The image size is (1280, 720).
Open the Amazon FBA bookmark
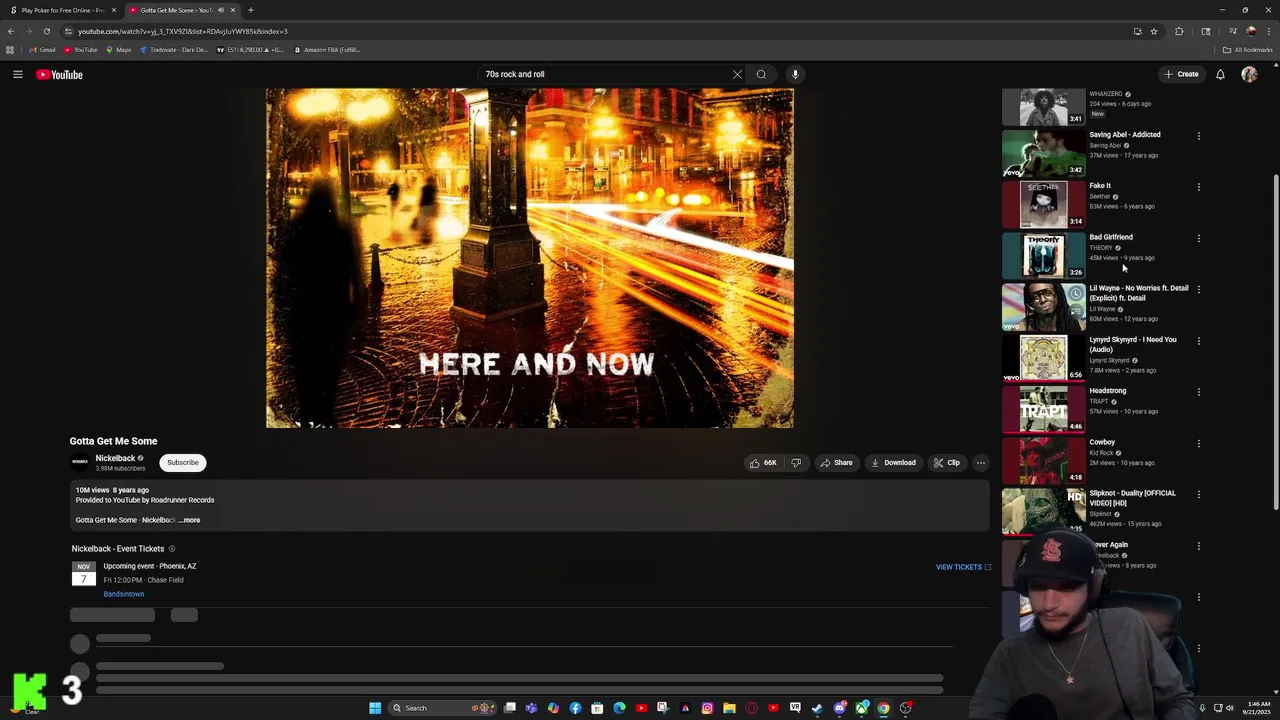(x=327, y=50)
